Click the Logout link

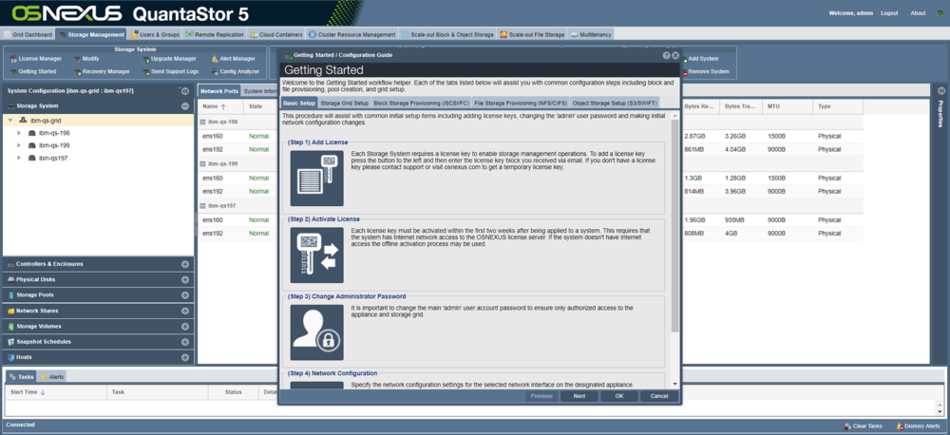889,13
